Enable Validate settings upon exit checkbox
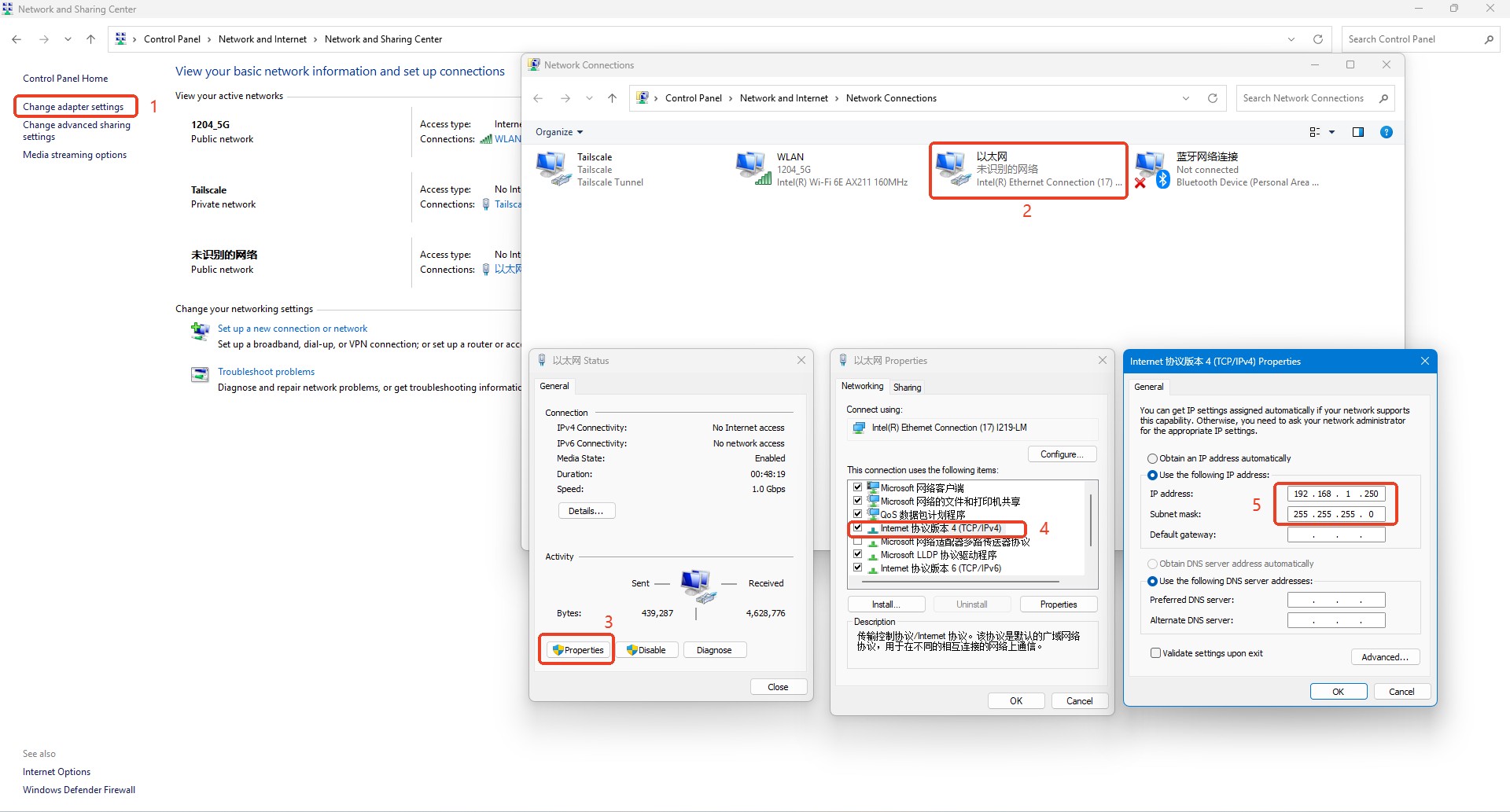The image size is (1510, 812). (x=1155, y=653)
